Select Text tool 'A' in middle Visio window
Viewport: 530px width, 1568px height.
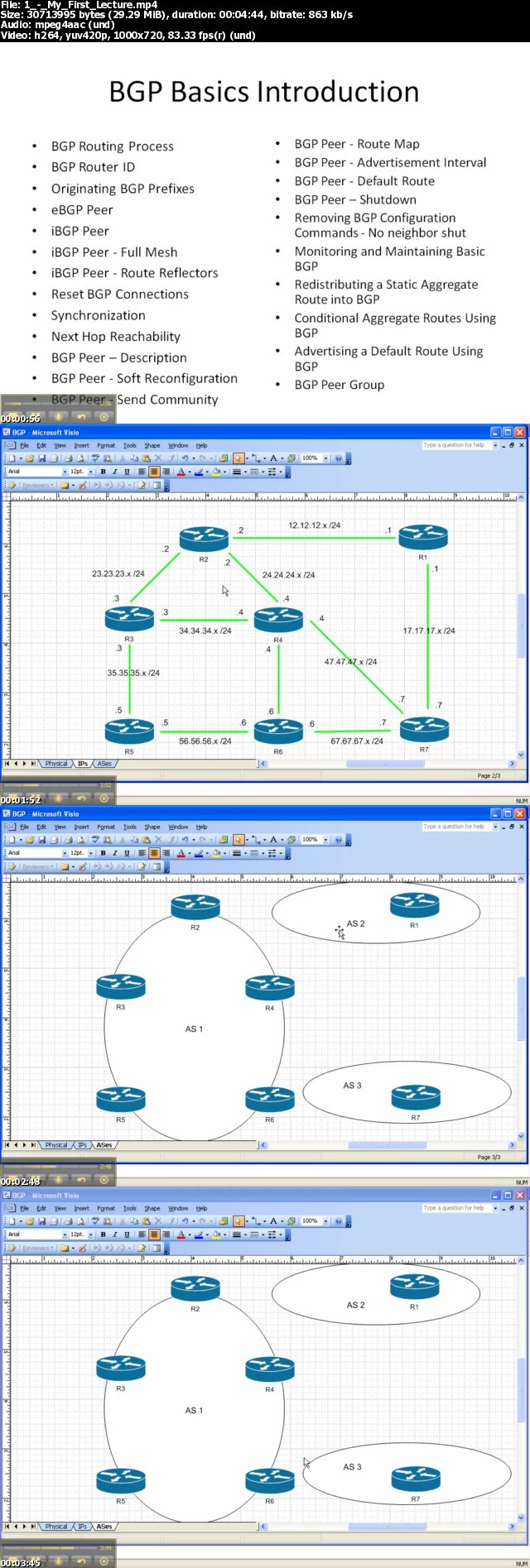(x=273, y=839)
